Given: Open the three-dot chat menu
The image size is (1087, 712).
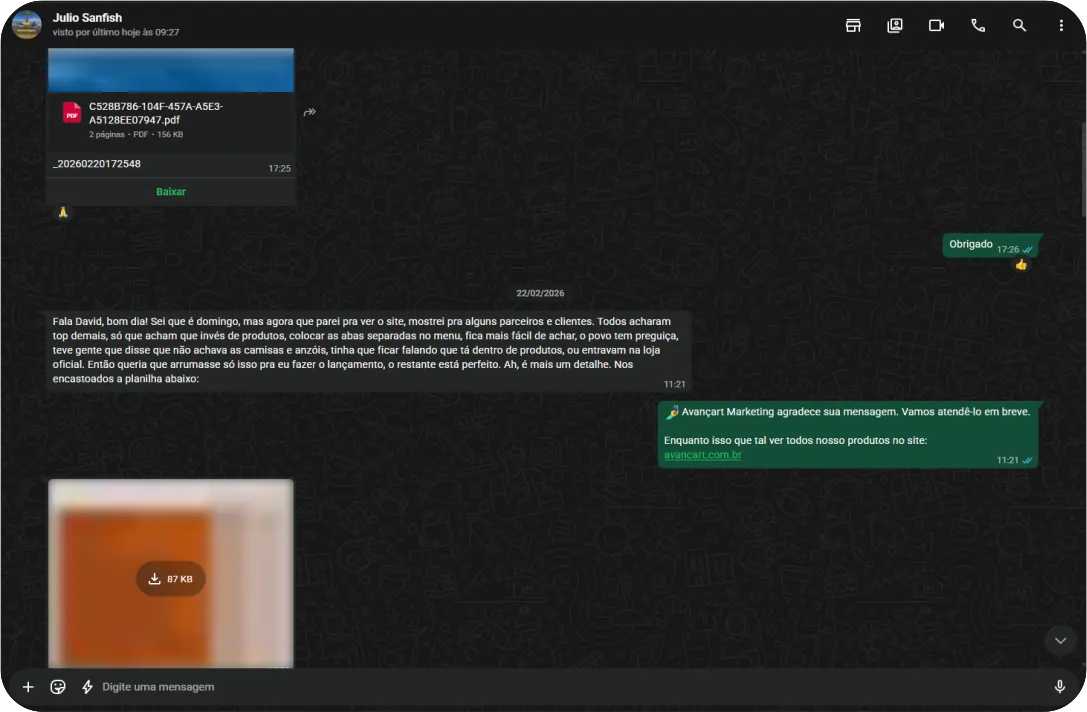Looking at the screenshot, I should (1061, 26).
